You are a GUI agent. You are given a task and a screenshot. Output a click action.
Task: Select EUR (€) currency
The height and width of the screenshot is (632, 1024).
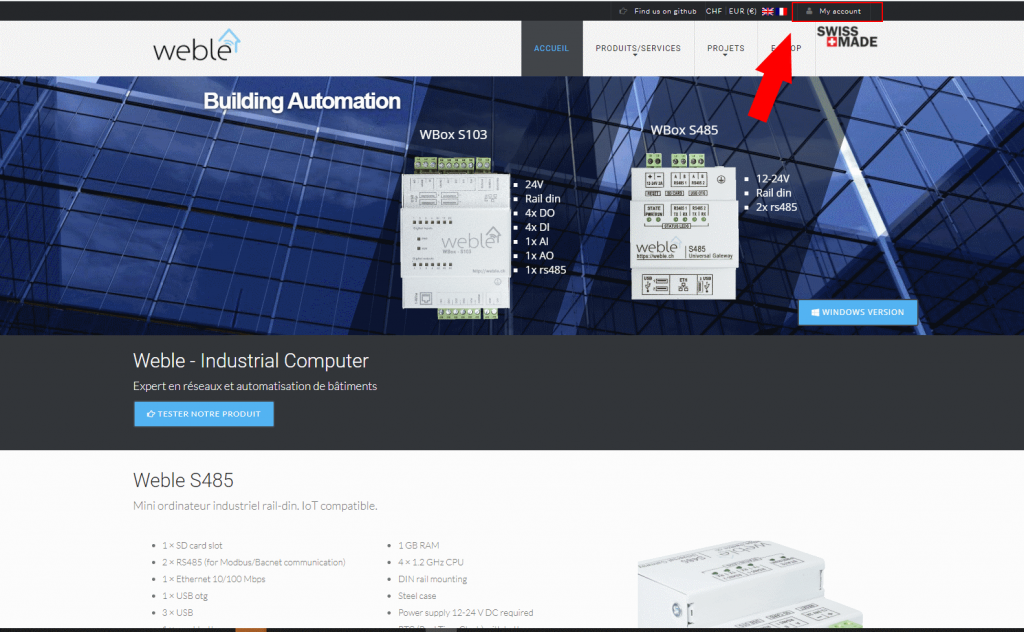pyautogui.click(x=743, y=11)
